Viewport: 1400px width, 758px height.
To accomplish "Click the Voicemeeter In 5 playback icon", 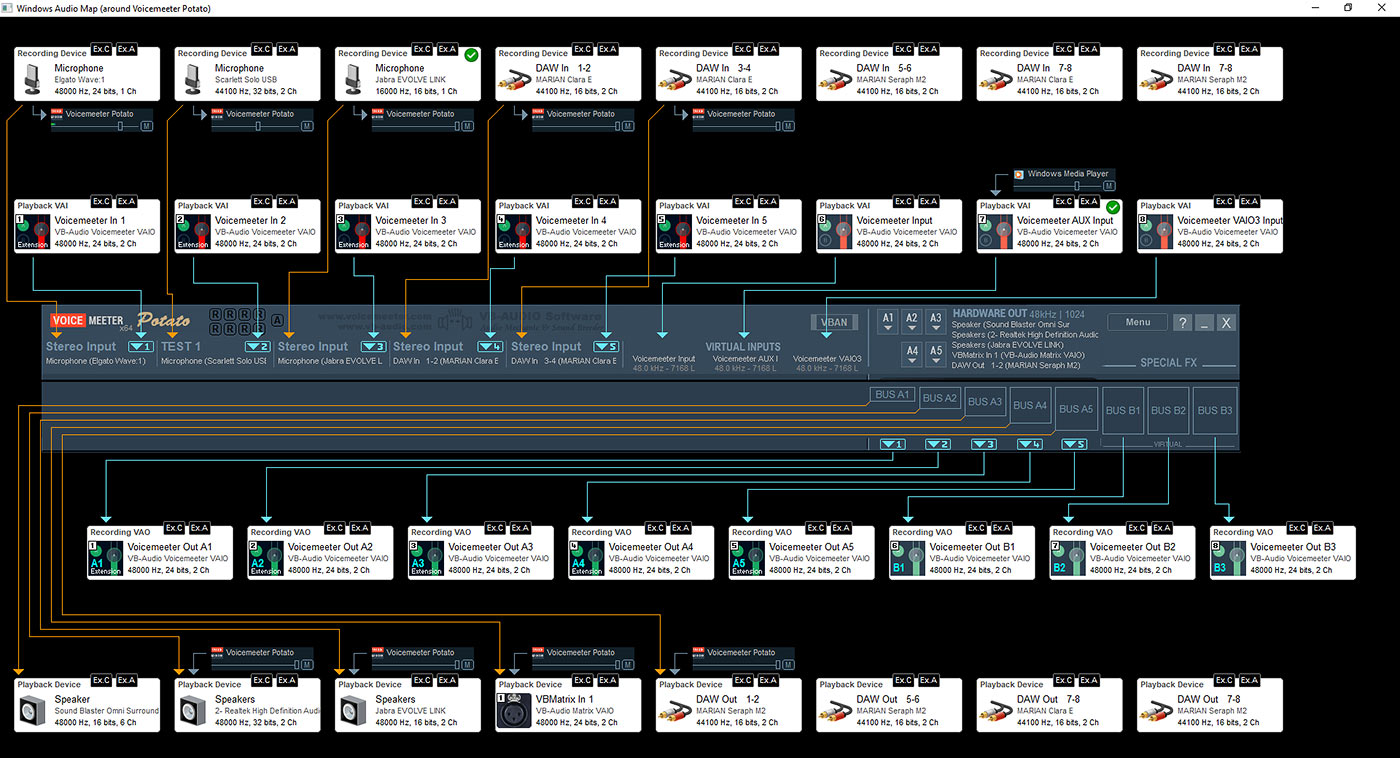I will click(x=675, y=231).
